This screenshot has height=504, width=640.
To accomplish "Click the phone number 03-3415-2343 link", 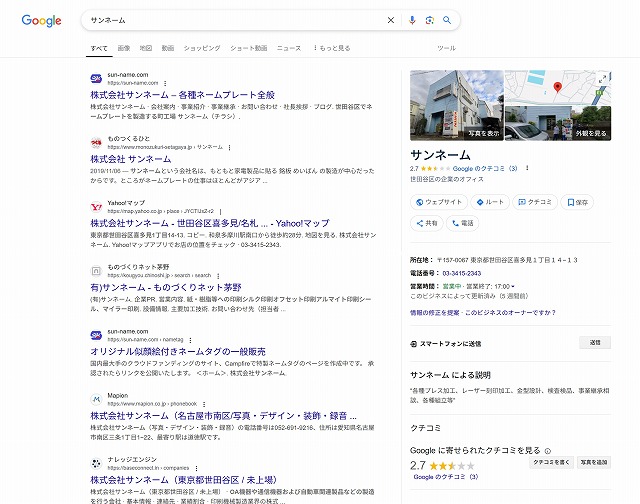I will [x=462, y=272].
